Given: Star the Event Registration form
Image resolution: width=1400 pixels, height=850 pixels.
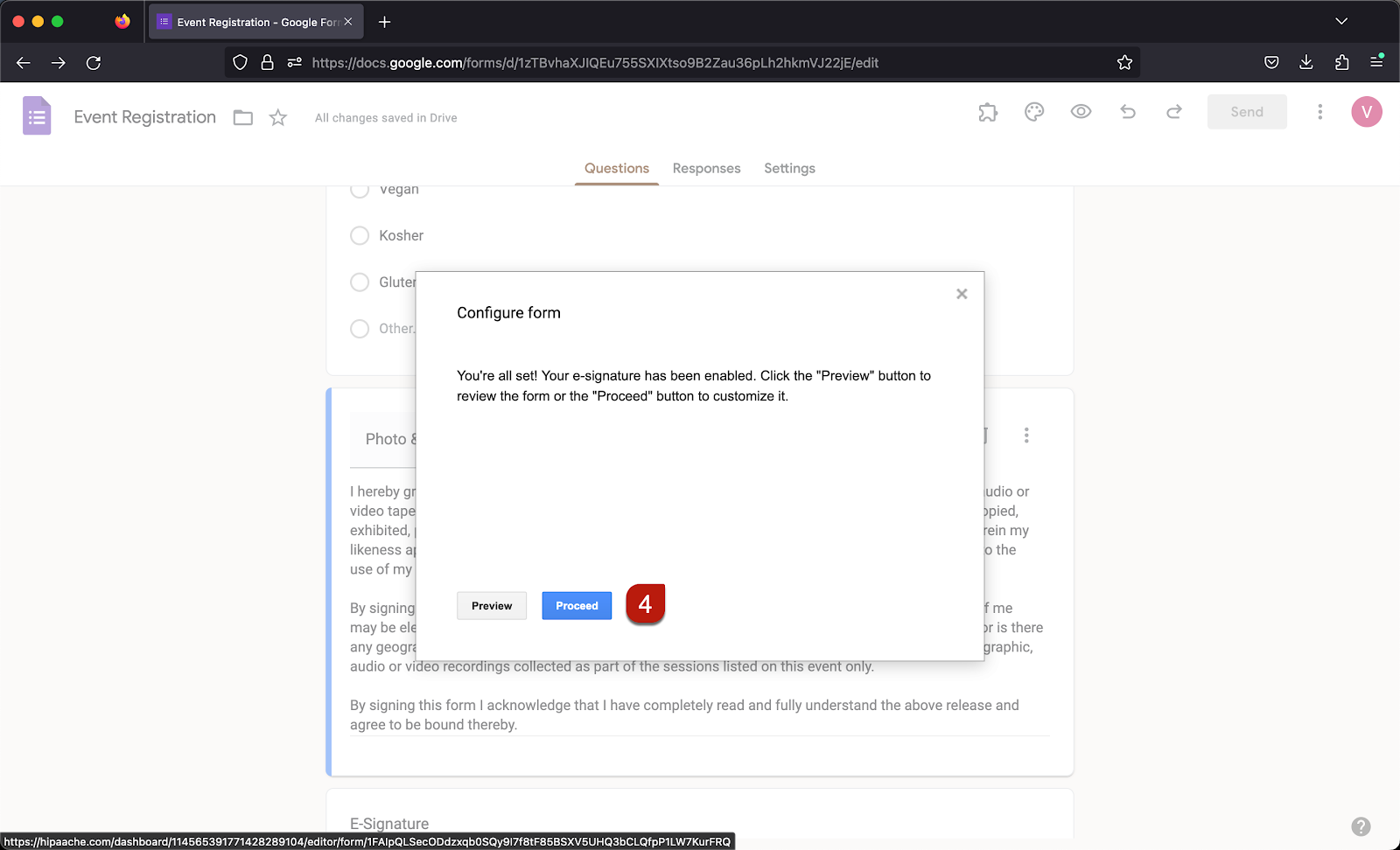Looking at the screenshot, I should tap(277, 116).
